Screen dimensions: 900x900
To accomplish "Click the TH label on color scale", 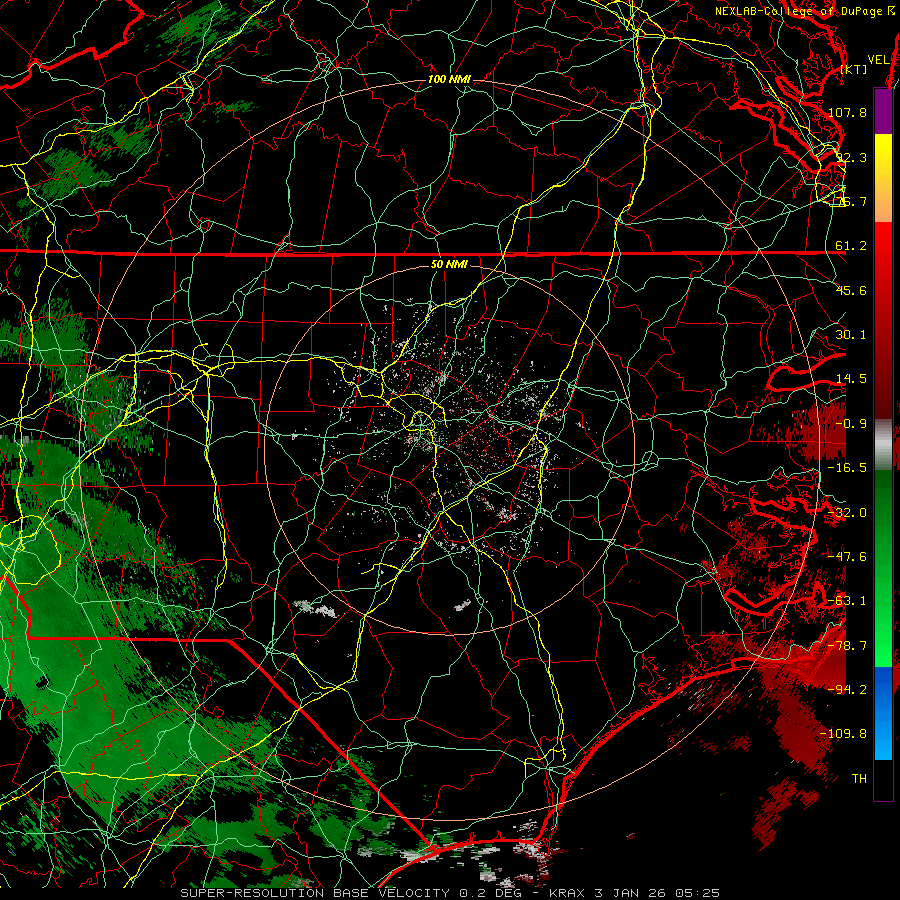I will click(x=859, y=779).
